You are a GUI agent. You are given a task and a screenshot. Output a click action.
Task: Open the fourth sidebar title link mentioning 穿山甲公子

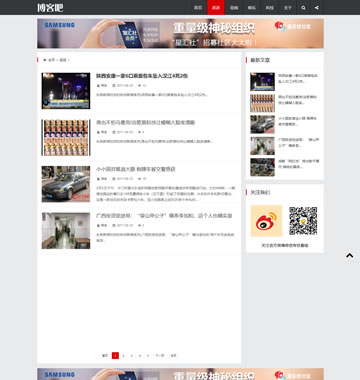click(299, 142)
